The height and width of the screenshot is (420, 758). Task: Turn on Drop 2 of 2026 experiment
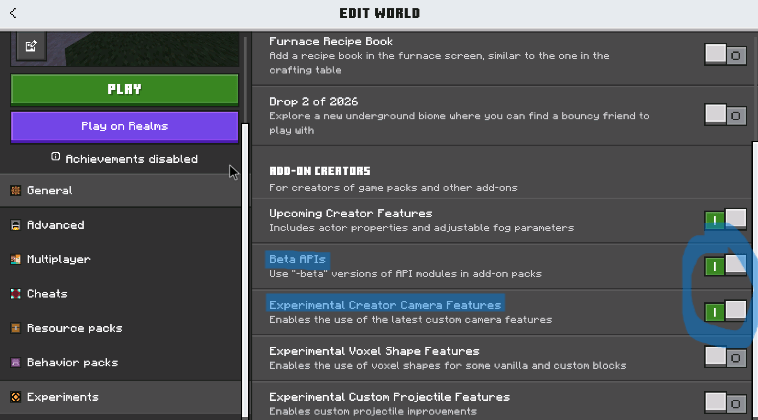(x=725, y=115)
